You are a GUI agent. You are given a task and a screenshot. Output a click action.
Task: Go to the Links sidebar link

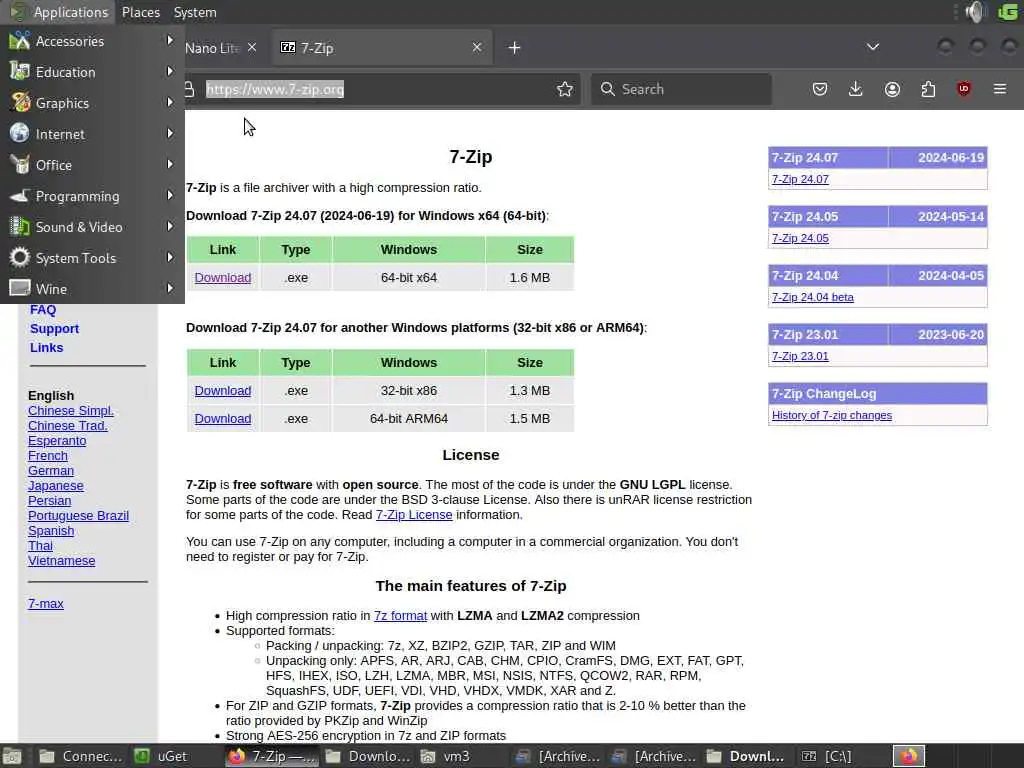tap(46, 347)
